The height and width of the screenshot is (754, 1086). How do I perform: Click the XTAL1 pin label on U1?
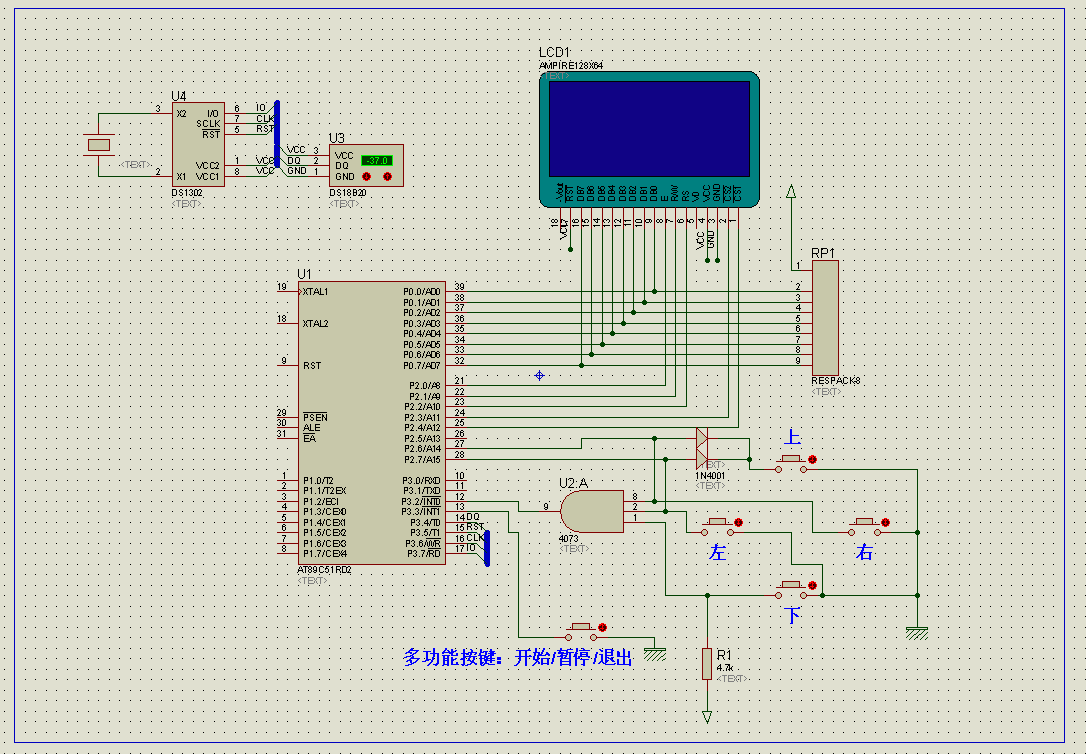(x=315, y=291)
